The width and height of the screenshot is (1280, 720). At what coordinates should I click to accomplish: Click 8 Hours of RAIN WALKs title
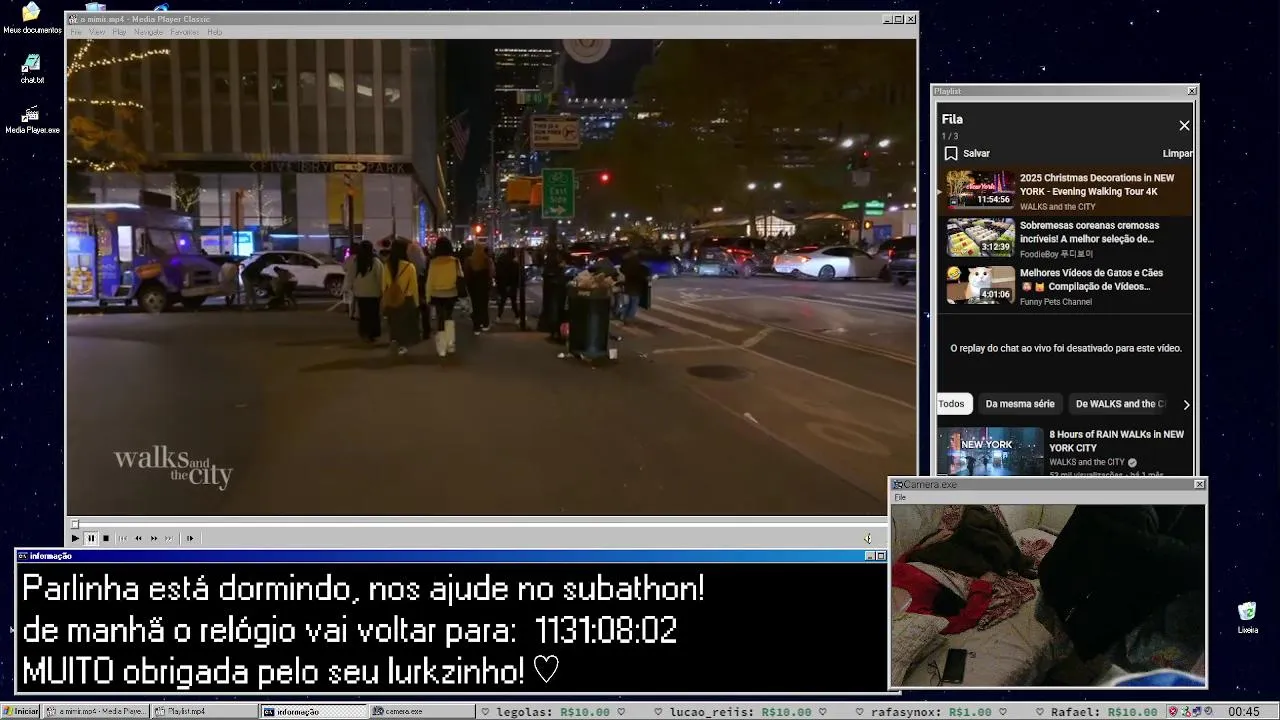click(1116, 441)
